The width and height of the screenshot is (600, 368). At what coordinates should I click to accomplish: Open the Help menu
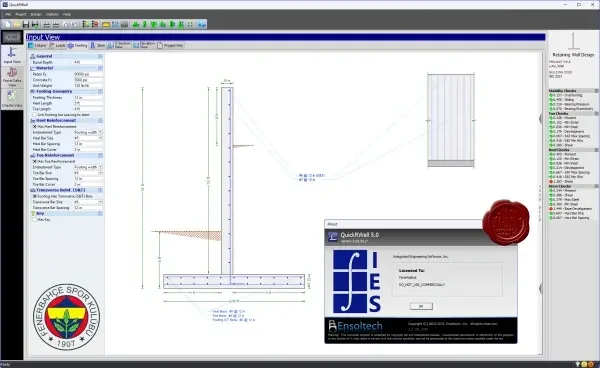[x=67, y=14]
